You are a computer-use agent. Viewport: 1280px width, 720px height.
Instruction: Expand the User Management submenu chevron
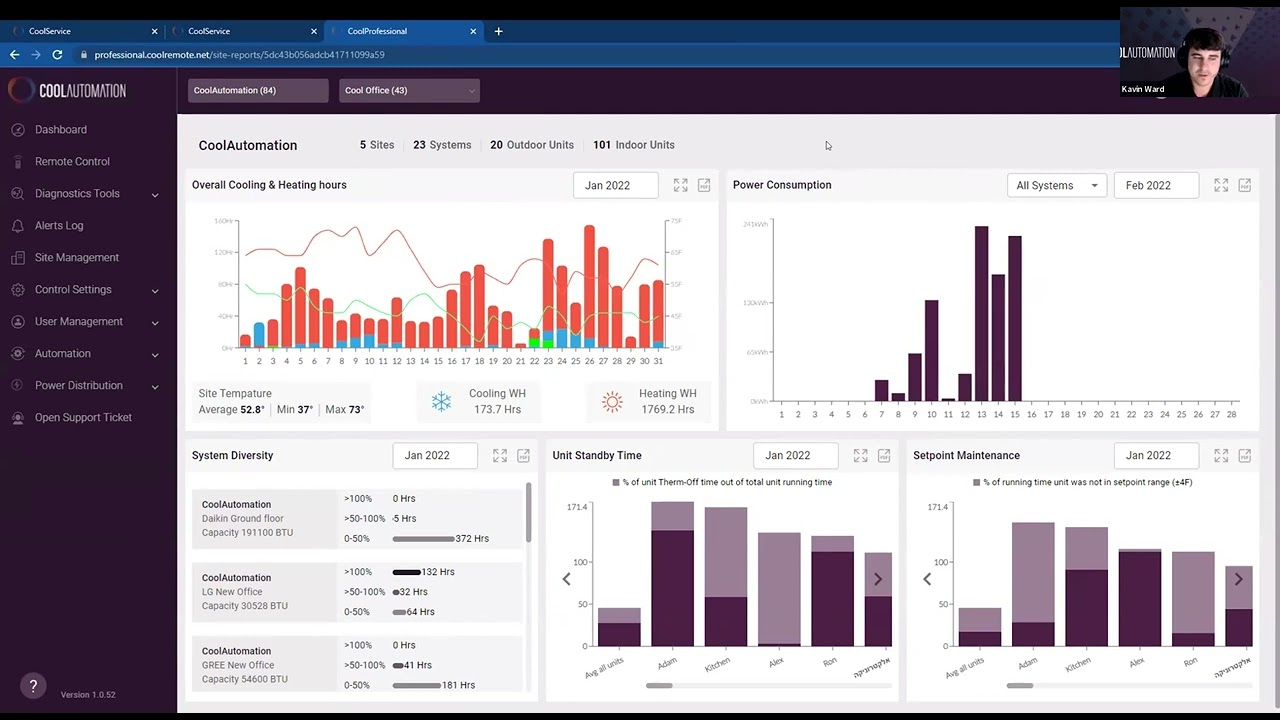(155, 322)
